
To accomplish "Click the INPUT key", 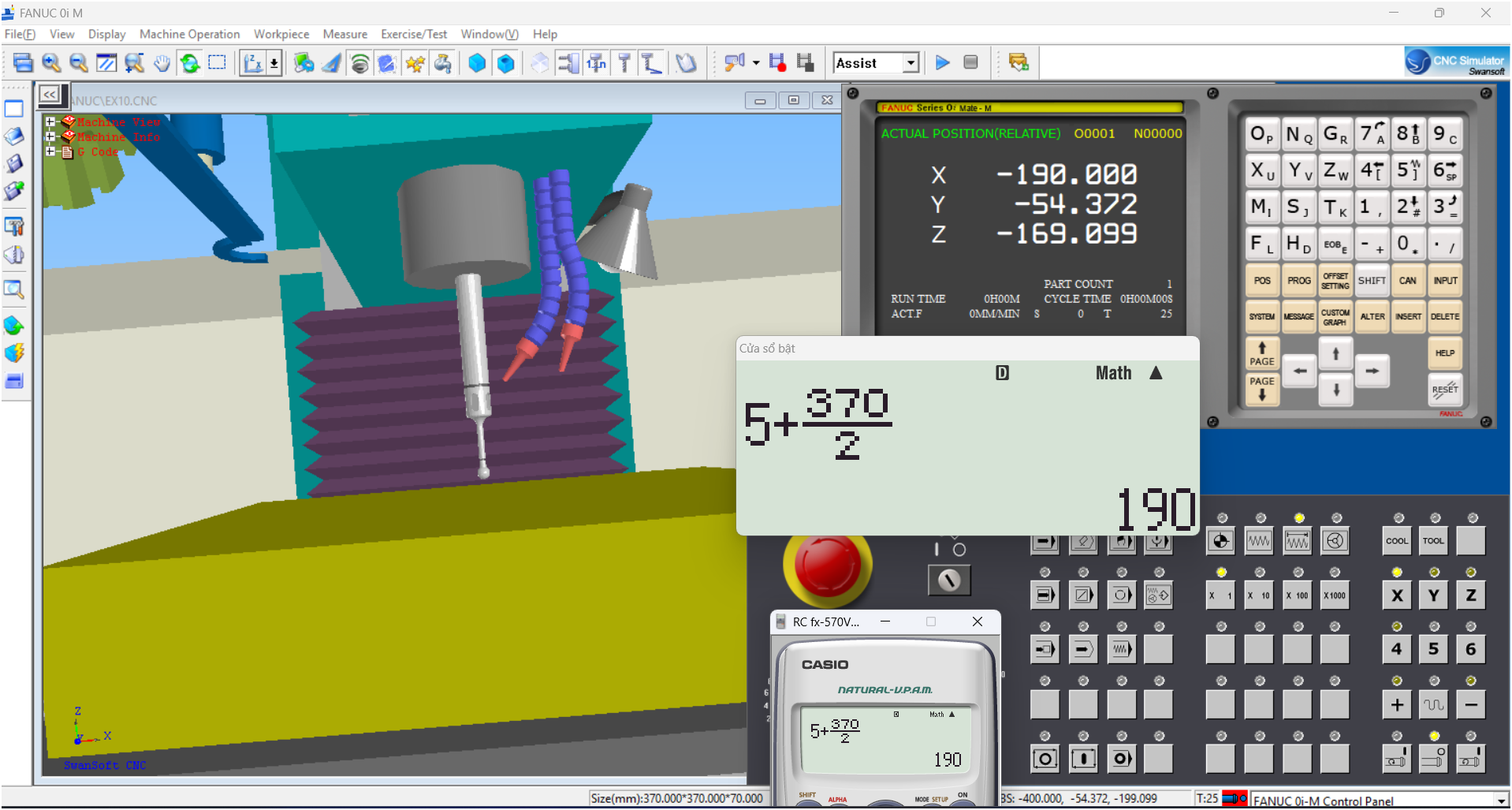I will [x=1445, y=281].
